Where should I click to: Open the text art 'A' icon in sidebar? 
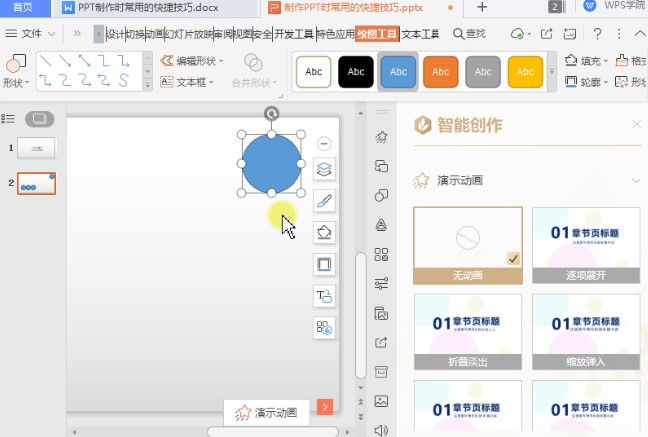click(x=381, y=225)
